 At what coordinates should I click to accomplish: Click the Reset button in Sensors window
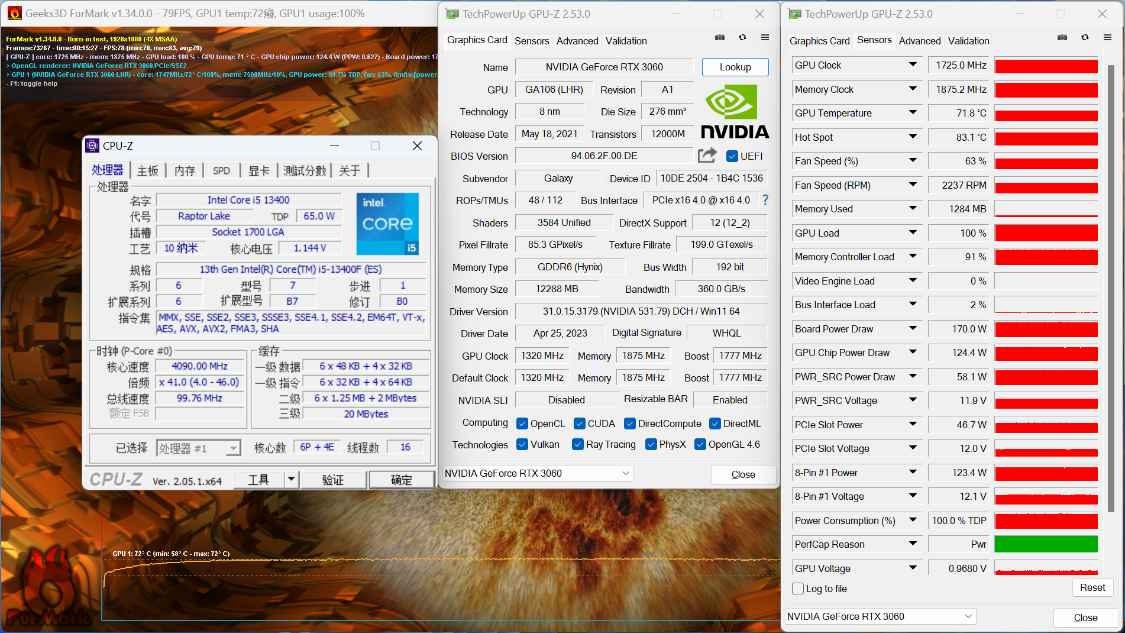point(1092,587)
